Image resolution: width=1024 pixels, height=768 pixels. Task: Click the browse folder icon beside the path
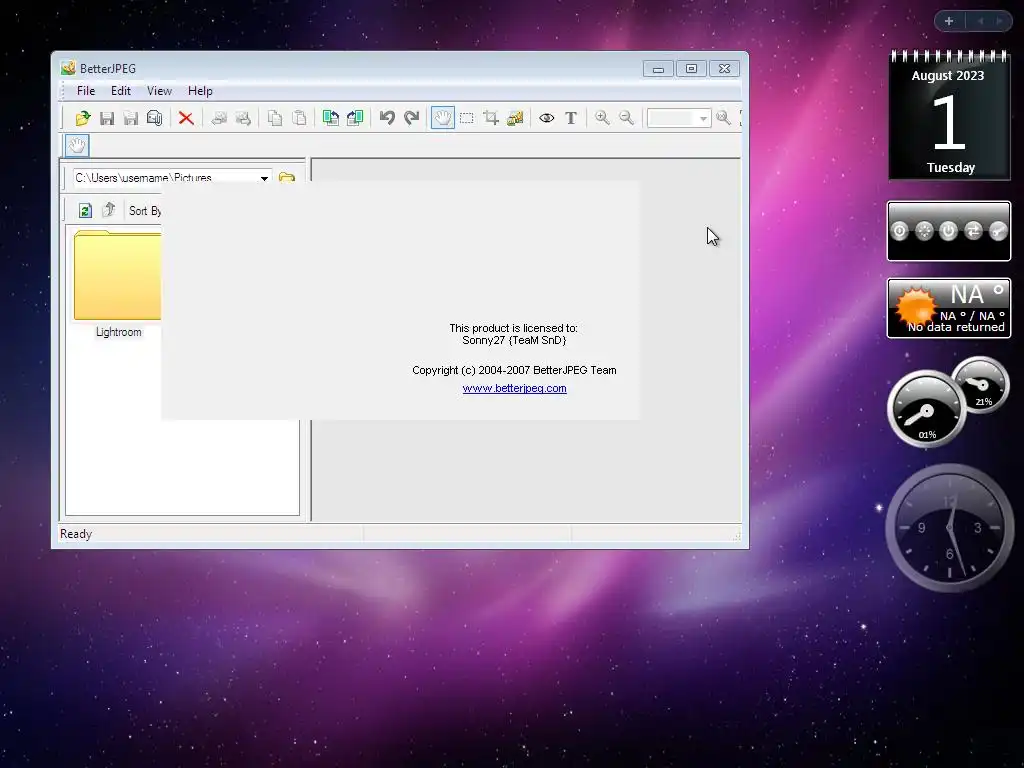pos(287,177)
